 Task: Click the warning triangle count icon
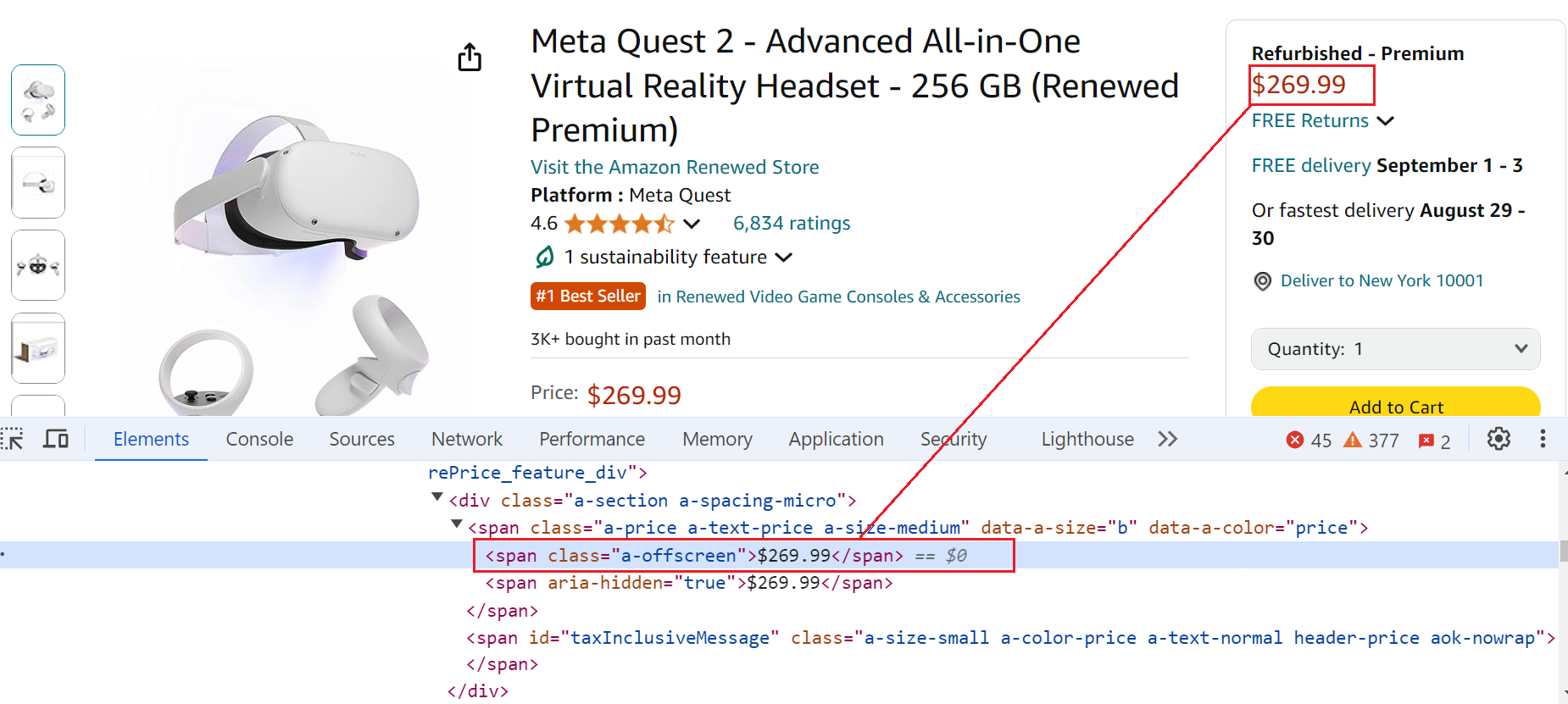1353,440
